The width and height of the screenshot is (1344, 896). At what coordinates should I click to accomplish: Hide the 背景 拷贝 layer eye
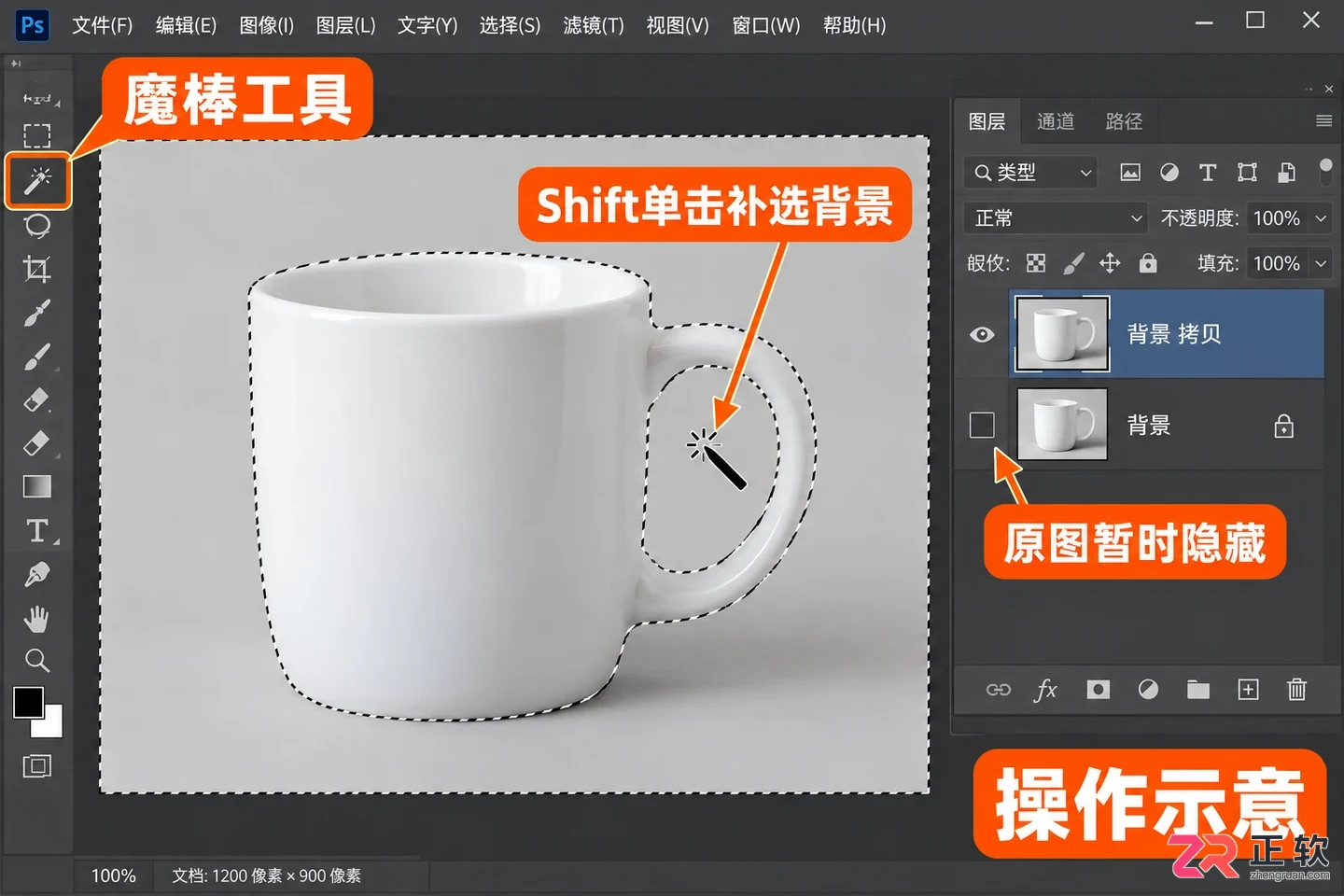click(982, 334)
